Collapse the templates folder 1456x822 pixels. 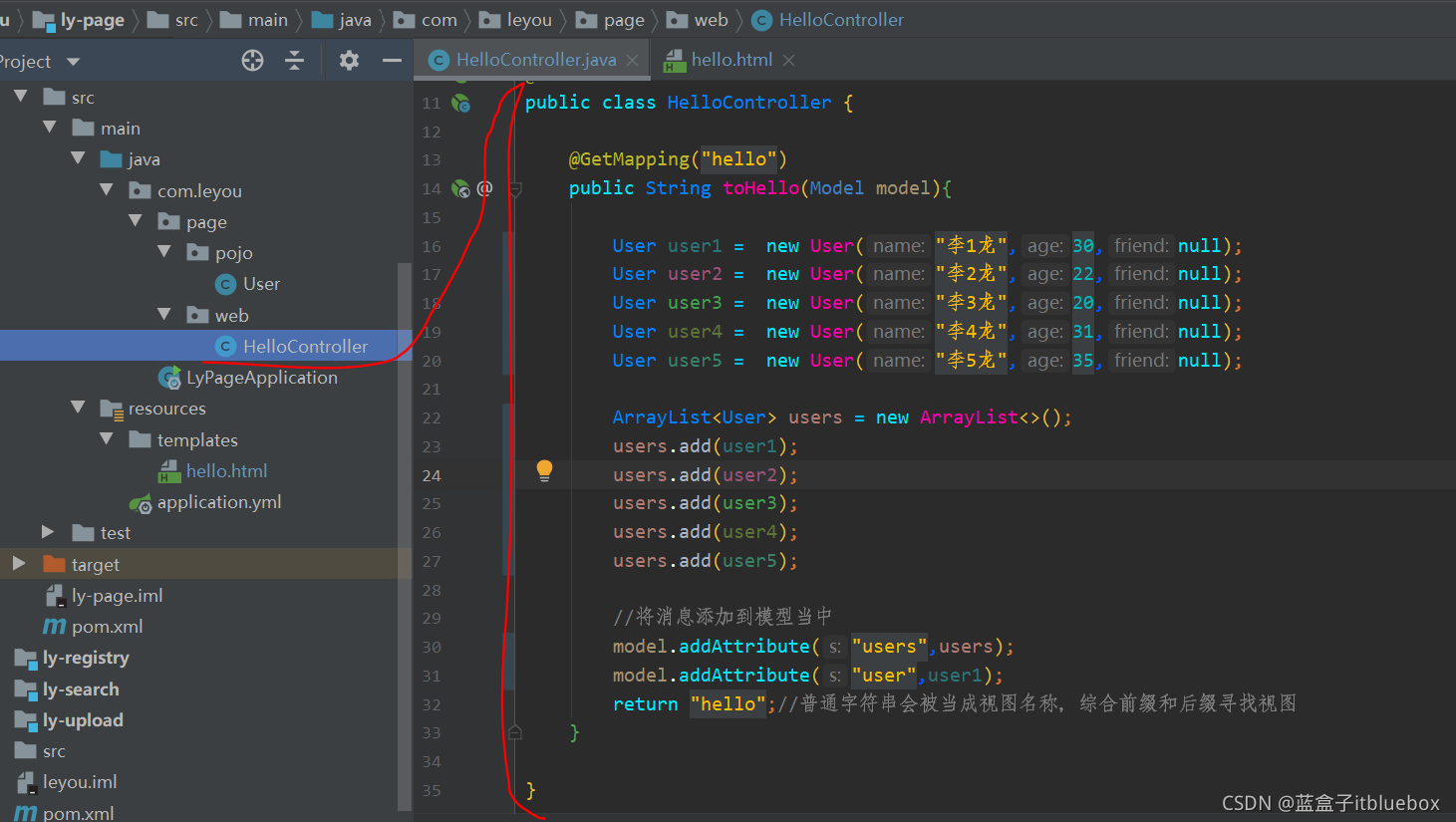coord(106,438)
